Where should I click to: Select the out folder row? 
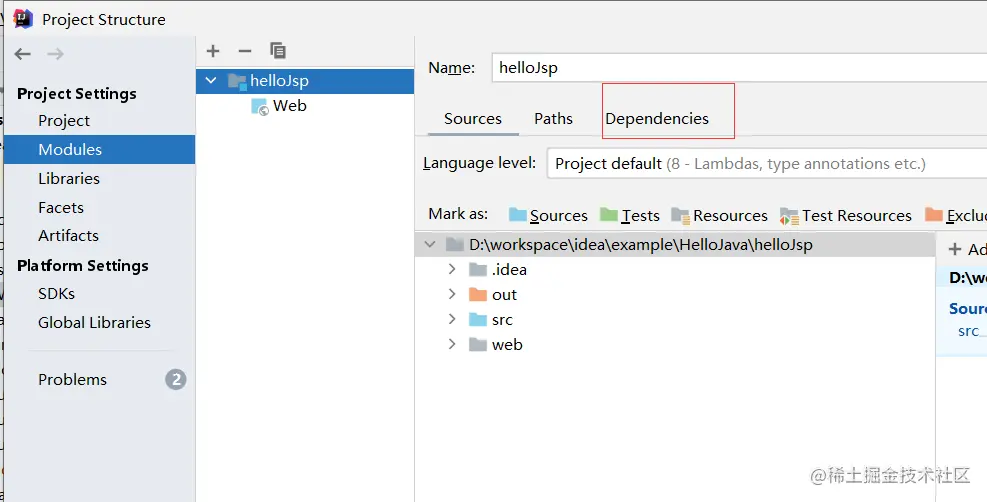pyautogui.click(x=675, y=294)
